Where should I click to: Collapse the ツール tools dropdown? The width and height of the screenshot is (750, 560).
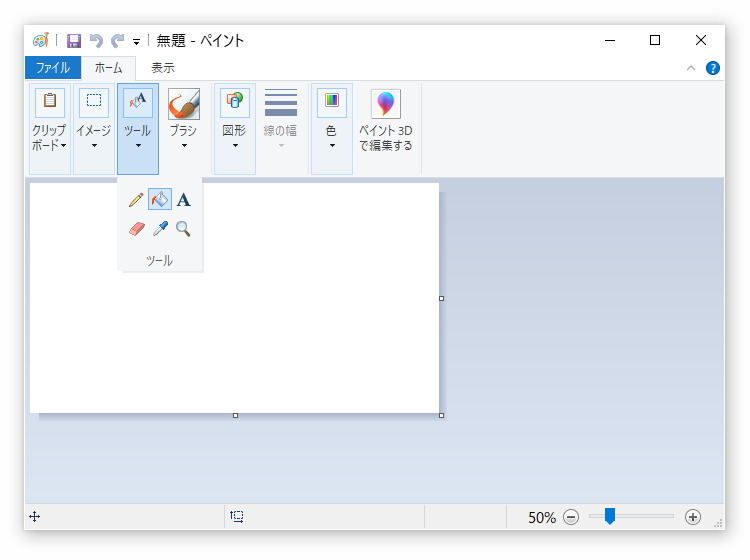(138, 129)
